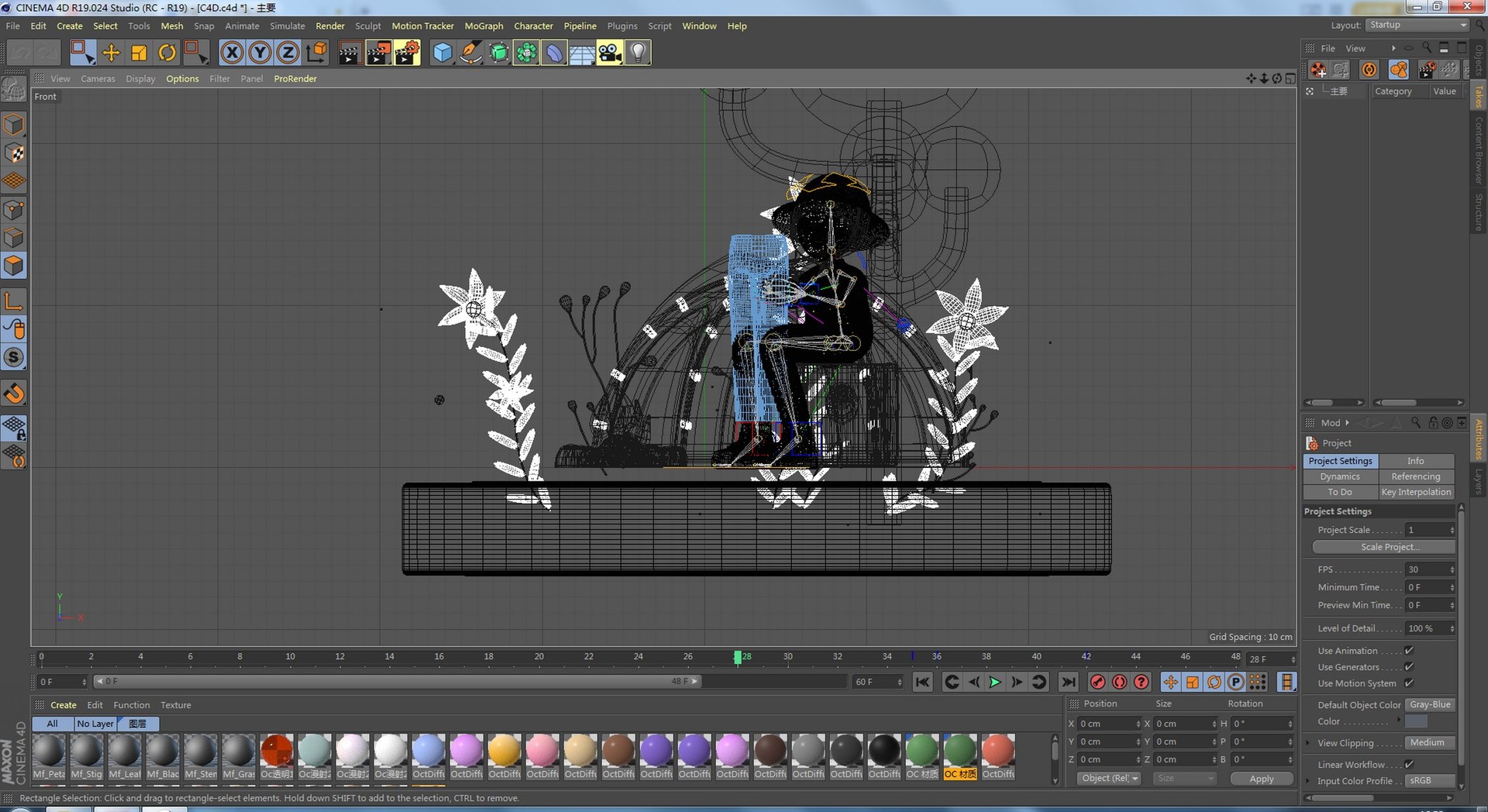1488x812 pixels.
Task: Play the animation forward
Action: coord(995,682)
